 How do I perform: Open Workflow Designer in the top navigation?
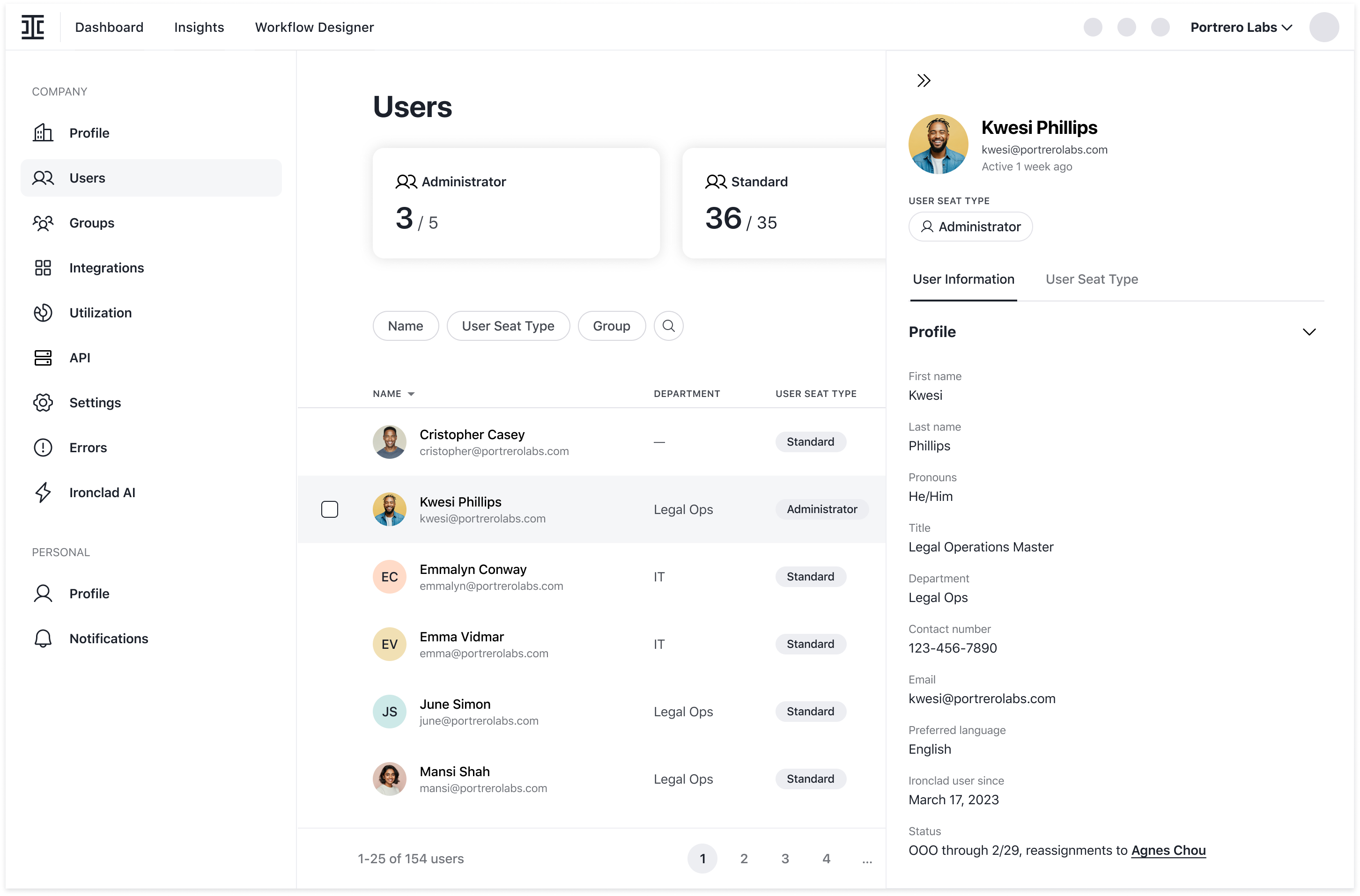tap(314, 28)
